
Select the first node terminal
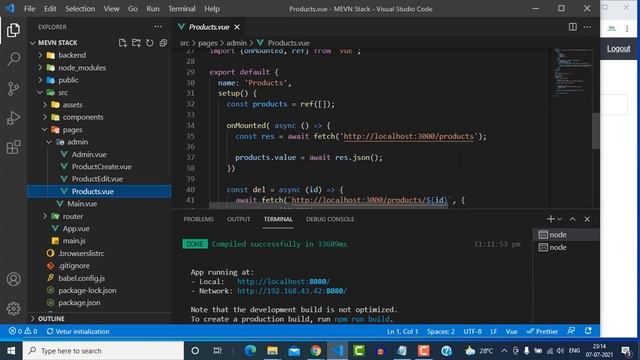(x=566, y=235)
